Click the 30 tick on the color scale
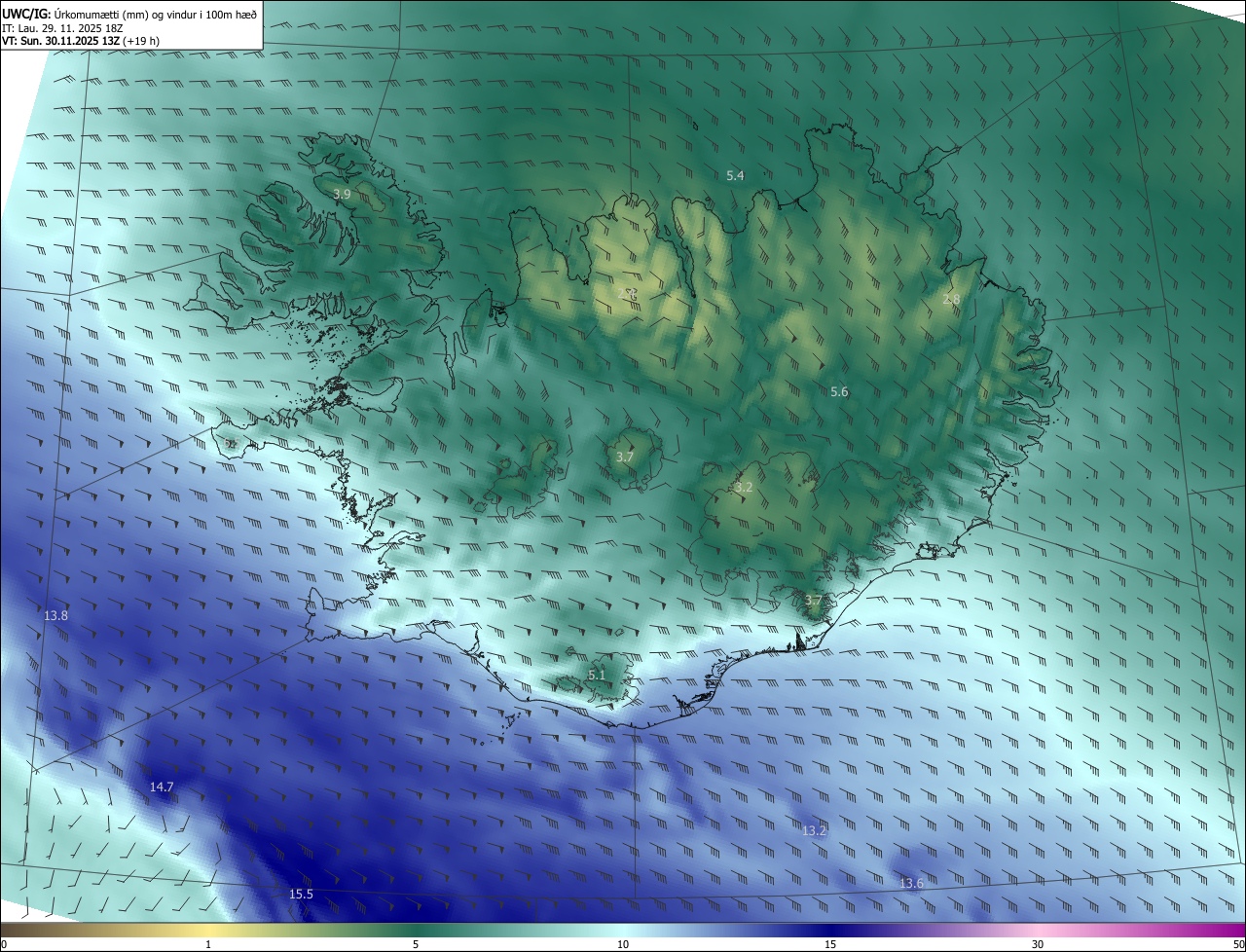Image resolution: width=1246 pixels, height=952 pixels. click(x=1038, y=944)
